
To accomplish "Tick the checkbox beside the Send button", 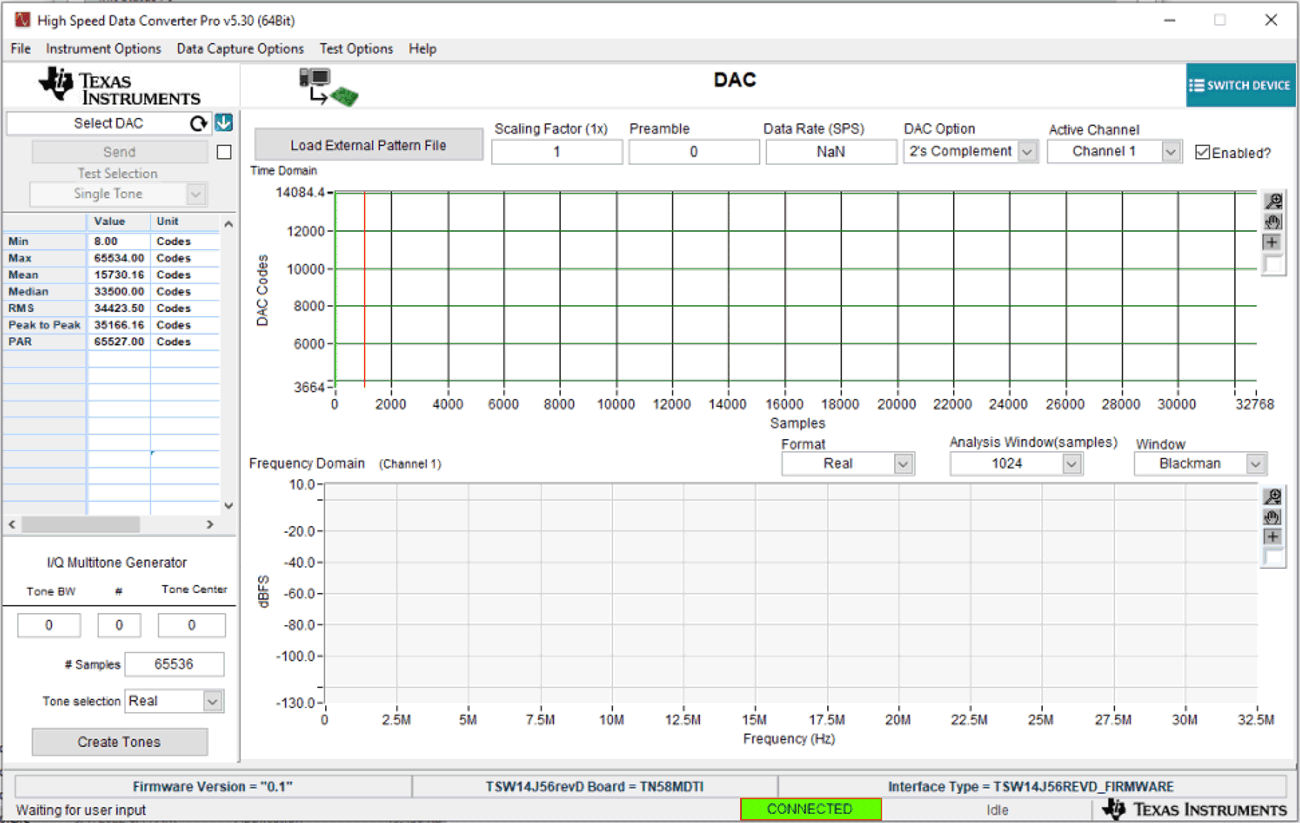I will pos(224,152).
